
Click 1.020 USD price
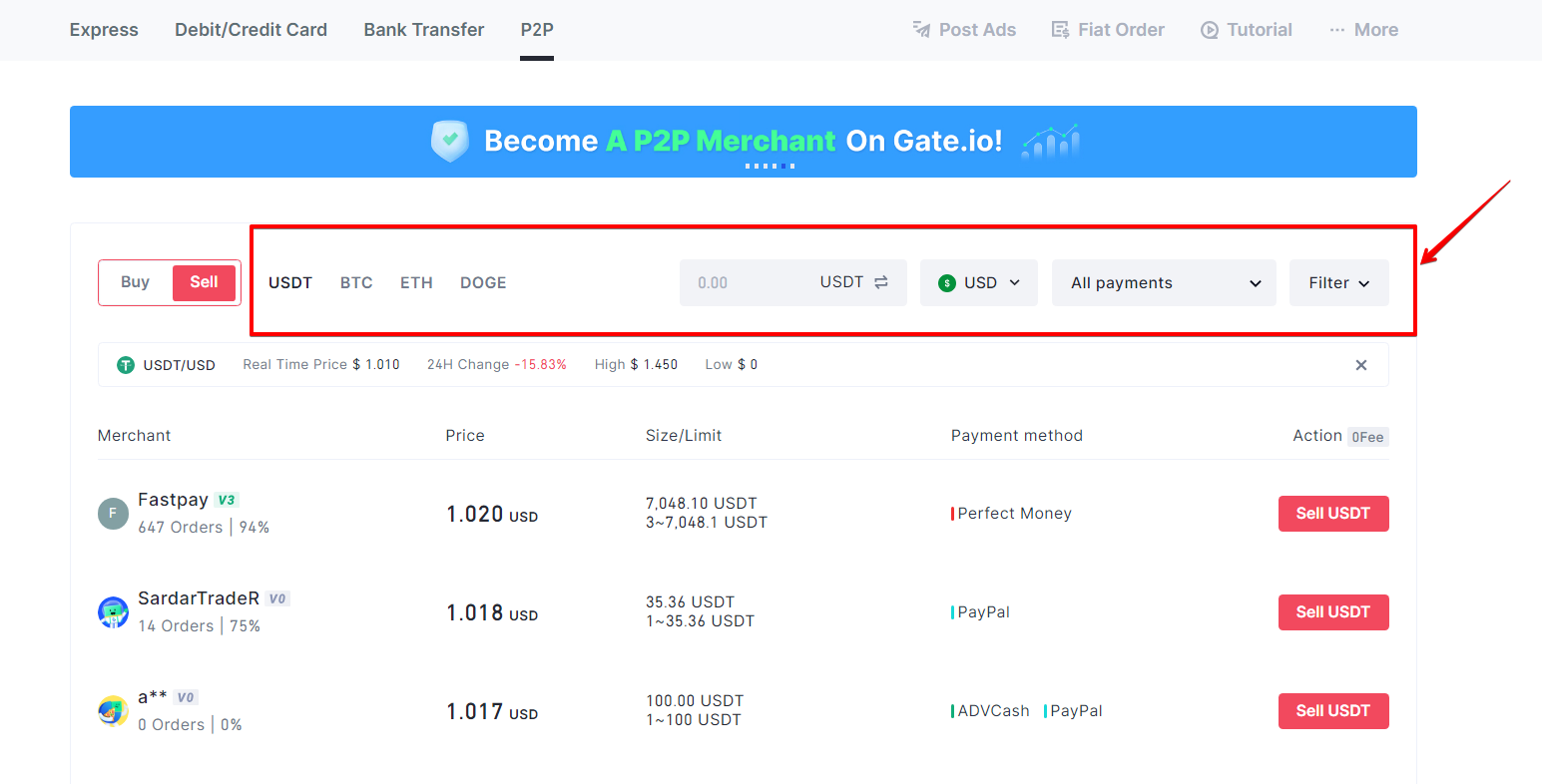(x=492, y=515)
